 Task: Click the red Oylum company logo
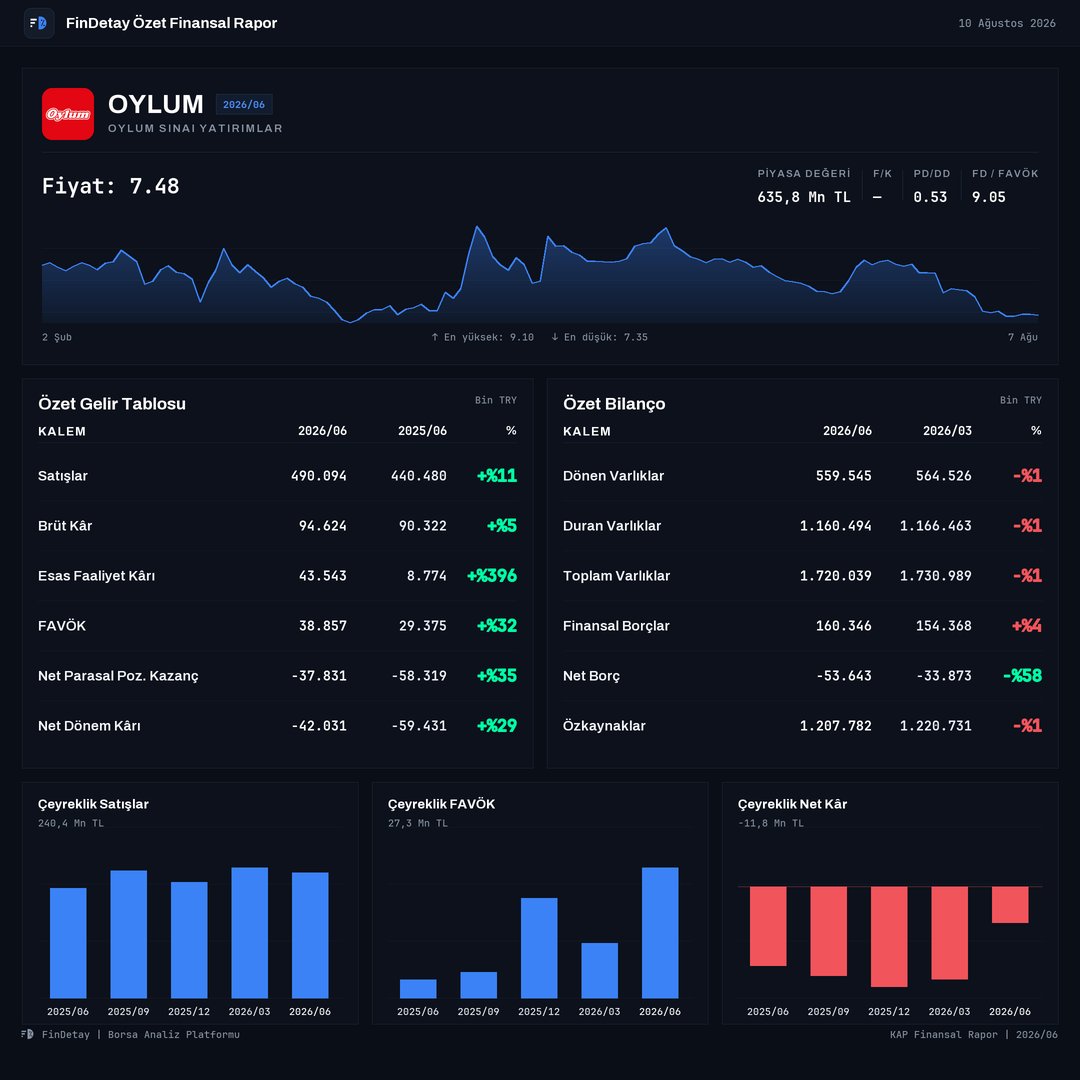point(68,114)
